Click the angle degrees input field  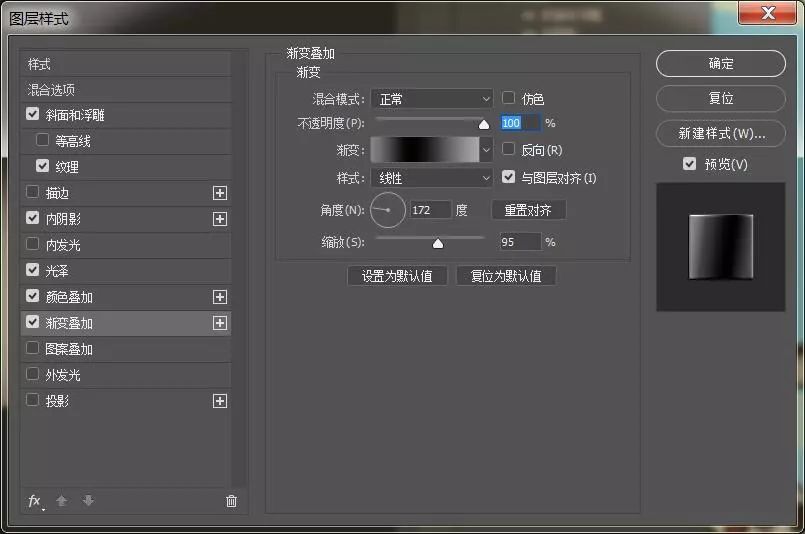coord(430,210)
